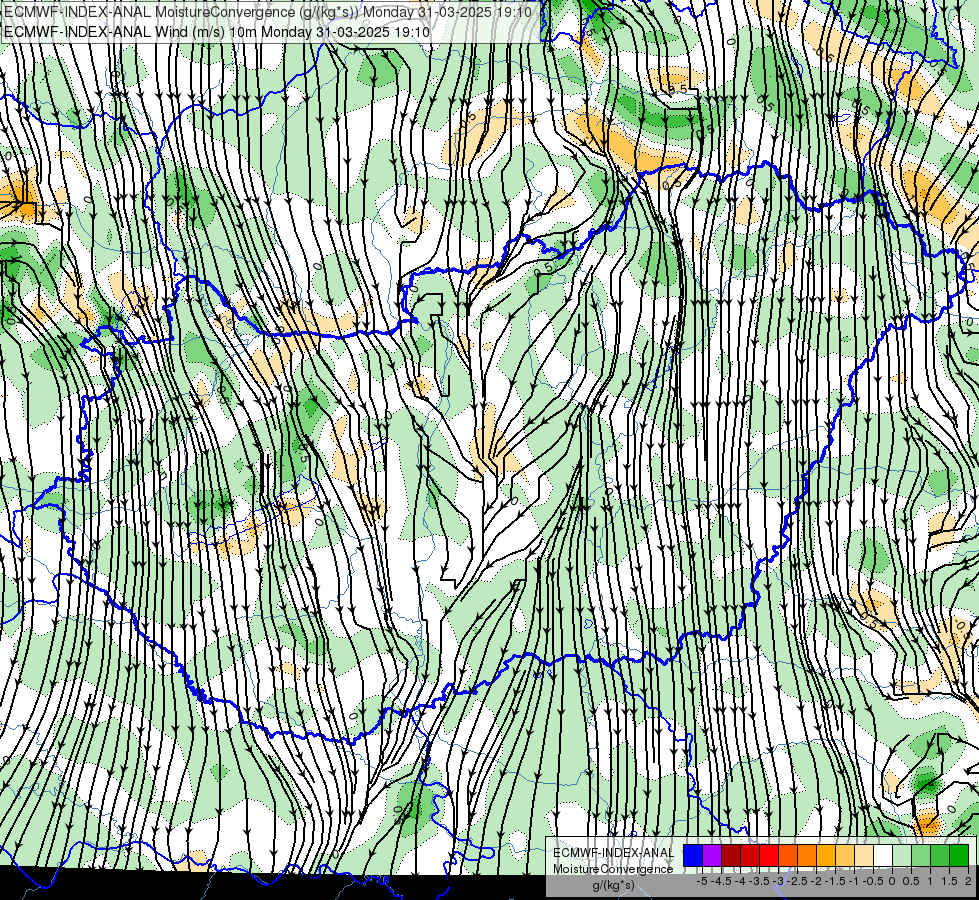Click the pale green swatch from 0 to 0.5
Viewport: 979px width, 900px height.
(x=902, y=856)
